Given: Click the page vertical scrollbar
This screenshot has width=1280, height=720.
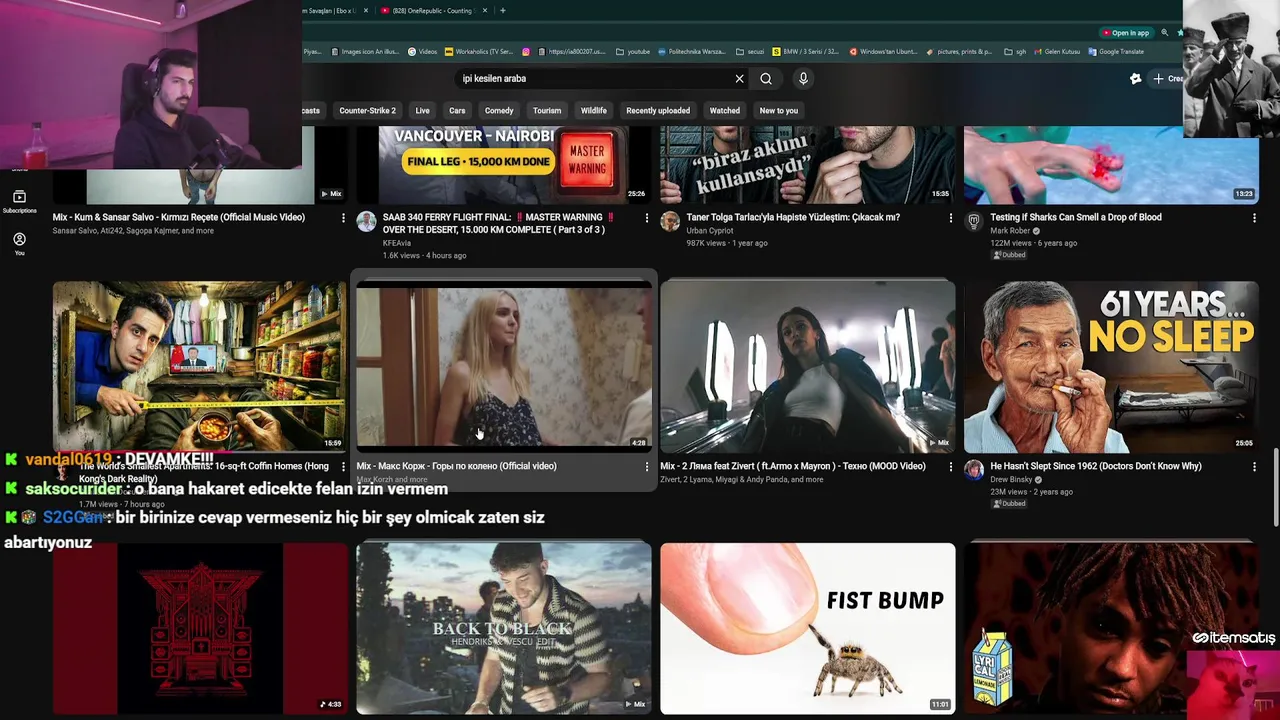Looking at the screenshot, I should (1275, 486).
